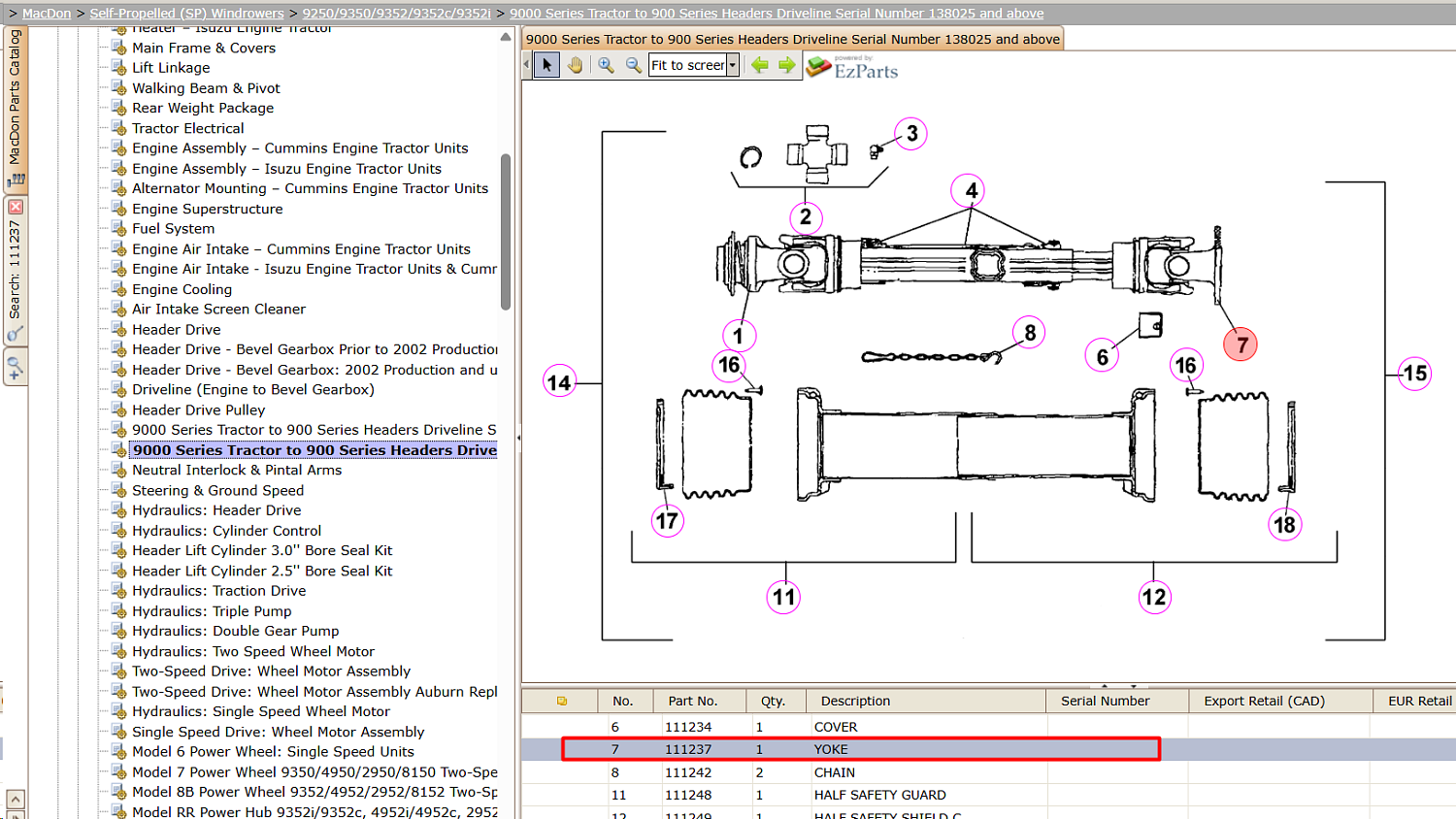Viewport: 1456px width, 819px height.
Task: Open Lift Linkage tree item
Action: click(171, 68)
